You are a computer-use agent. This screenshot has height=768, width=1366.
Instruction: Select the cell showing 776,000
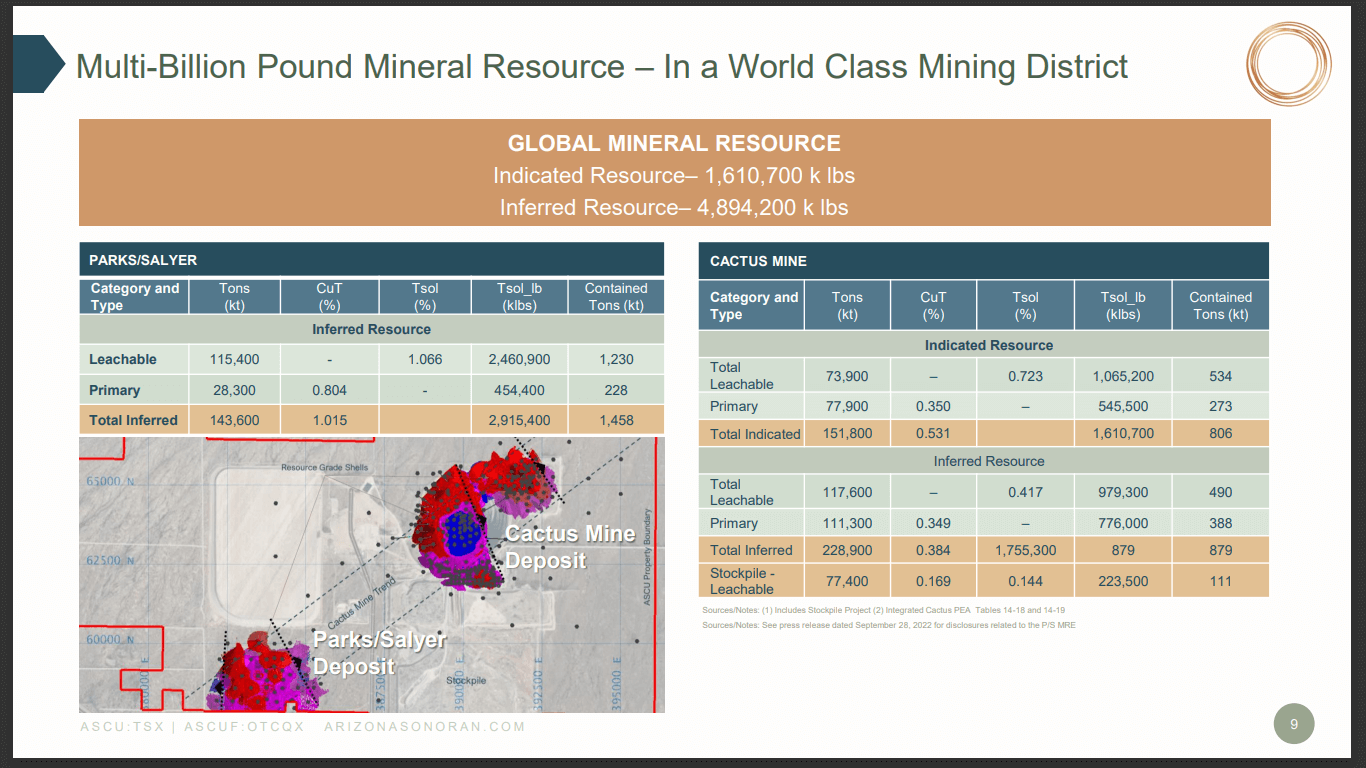1123,523
